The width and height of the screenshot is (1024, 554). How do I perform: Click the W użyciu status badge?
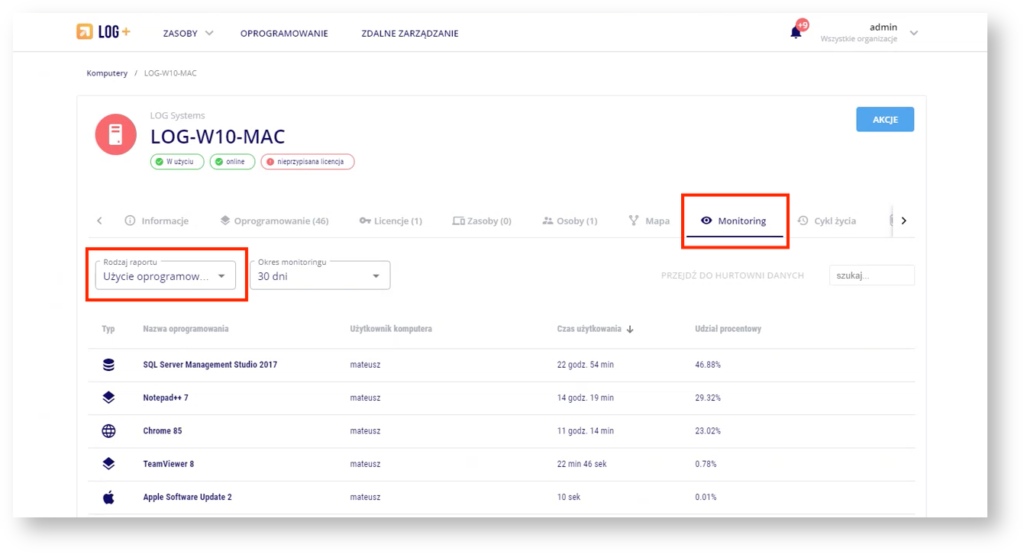point(177,161)
